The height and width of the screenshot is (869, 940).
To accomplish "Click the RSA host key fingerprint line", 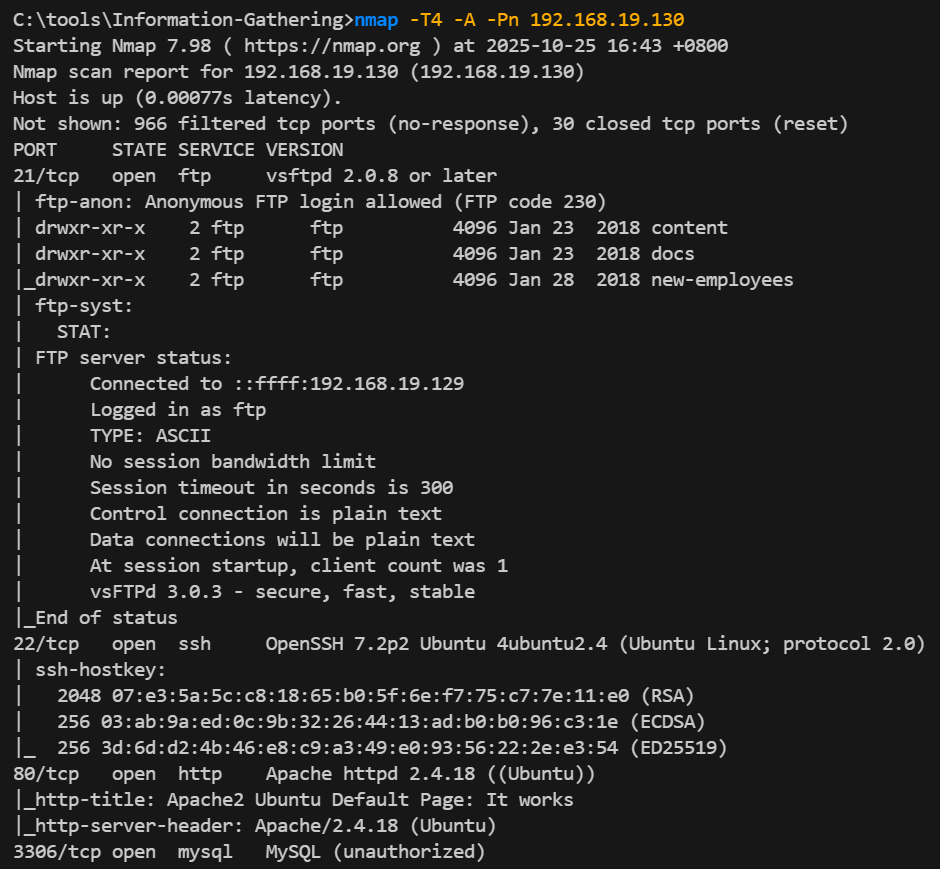I will pyautogui.click(x=375, y=696).
